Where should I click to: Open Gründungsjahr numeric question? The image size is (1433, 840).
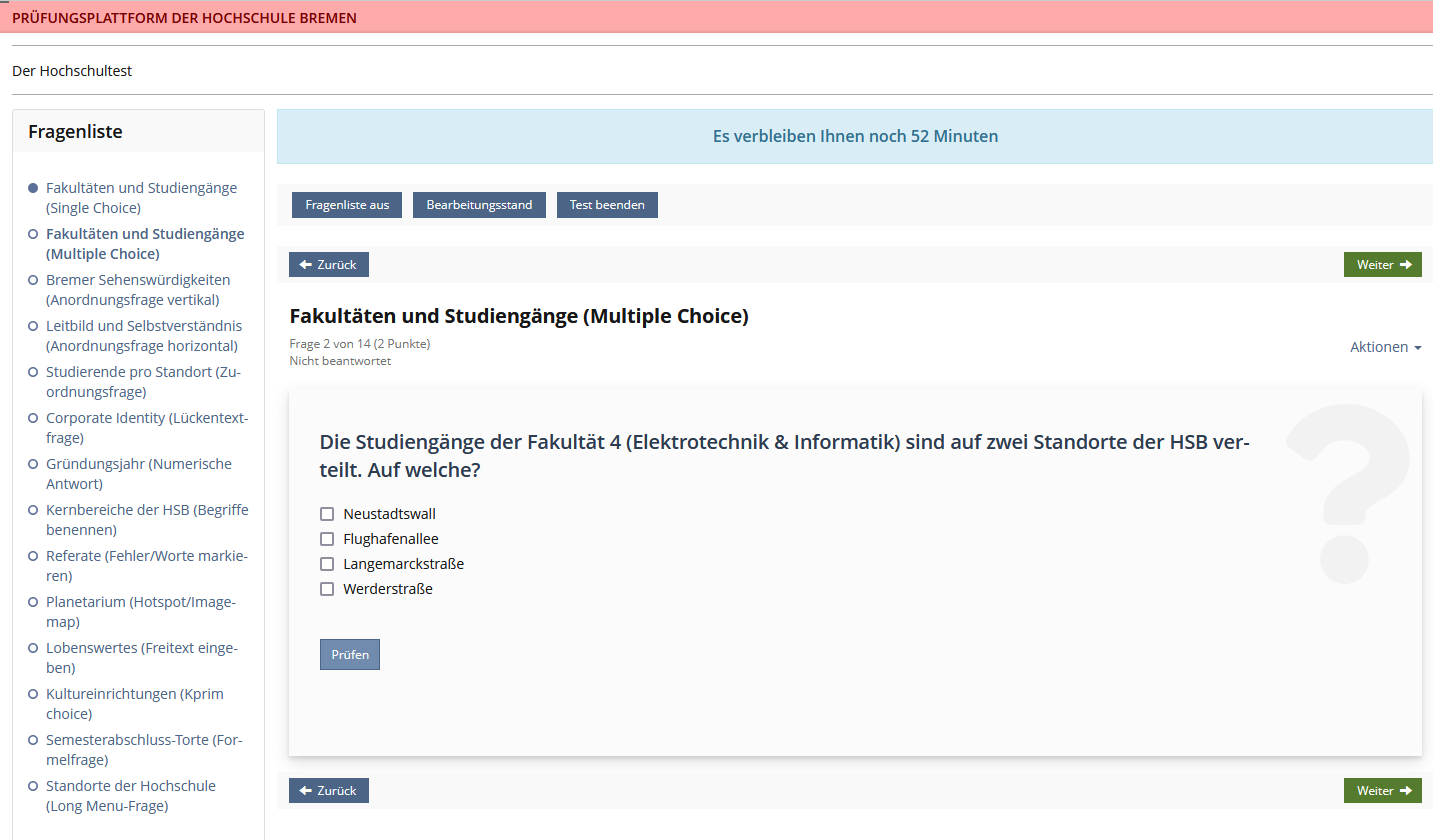coord(139,474)
